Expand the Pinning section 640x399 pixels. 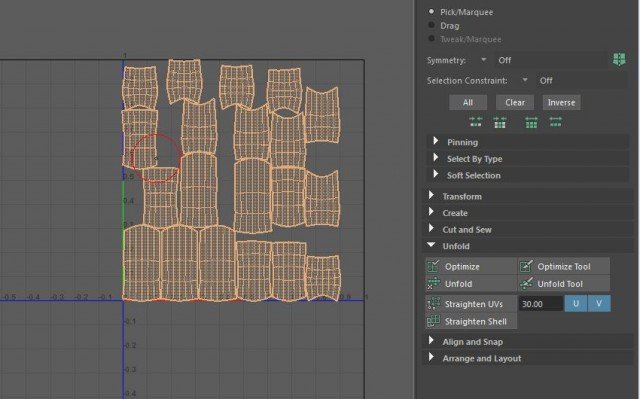(x=527, y=142)
